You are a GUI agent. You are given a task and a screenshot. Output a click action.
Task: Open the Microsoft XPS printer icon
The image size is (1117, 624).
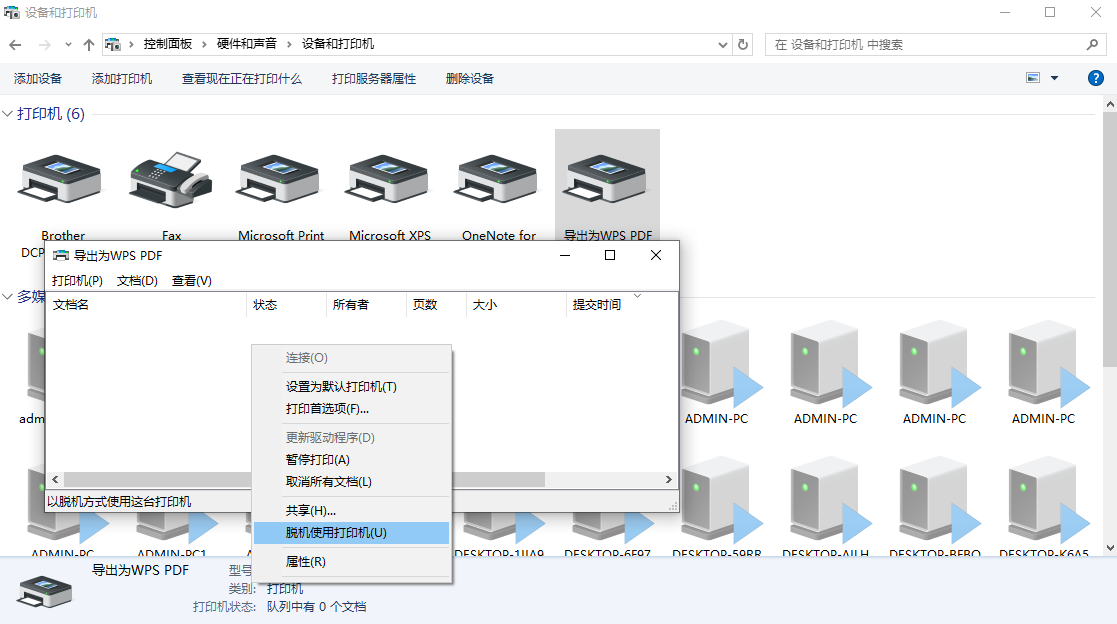[x=386, y=180]
